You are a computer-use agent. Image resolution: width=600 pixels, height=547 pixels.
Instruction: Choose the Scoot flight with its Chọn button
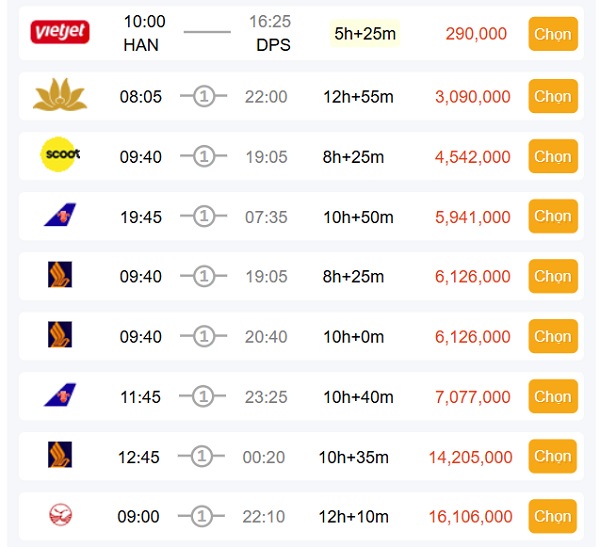pyautogui.click(x=552, y=157)
